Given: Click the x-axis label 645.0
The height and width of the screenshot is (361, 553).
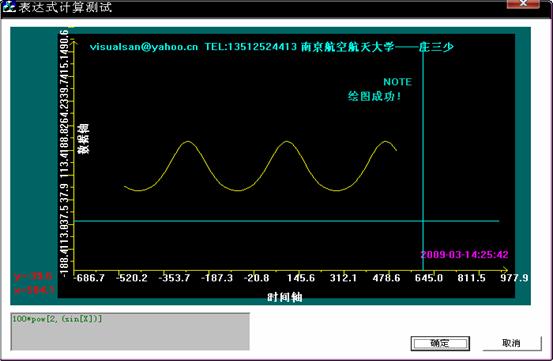Looking at the screenshot, I should pos(429,278).
